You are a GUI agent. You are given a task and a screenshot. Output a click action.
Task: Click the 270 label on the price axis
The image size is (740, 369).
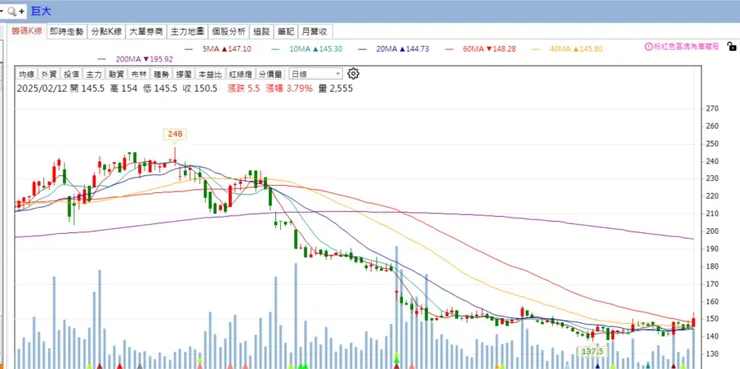point(712,109)
